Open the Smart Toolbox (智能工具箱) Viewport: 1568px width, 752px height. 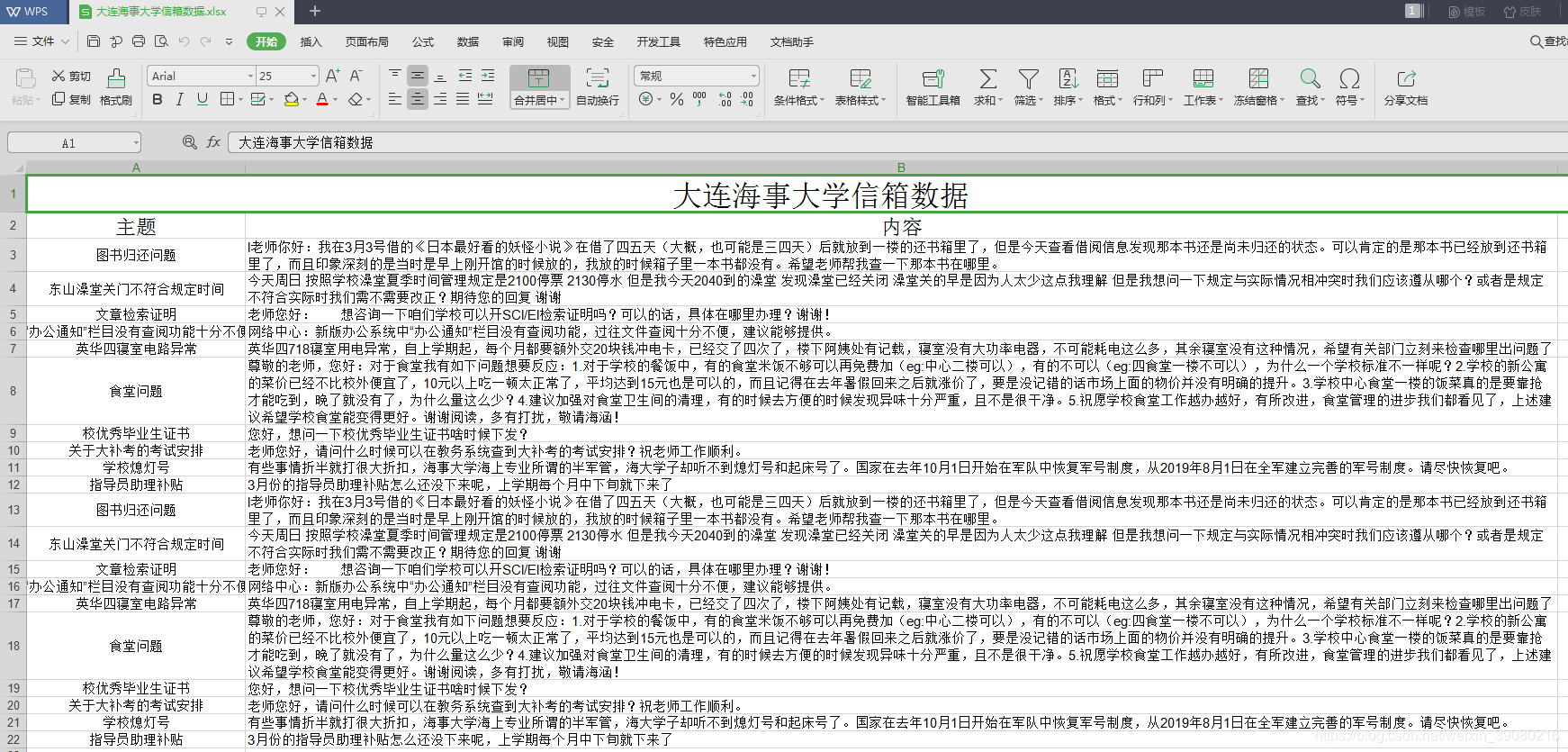pos(933,87)
